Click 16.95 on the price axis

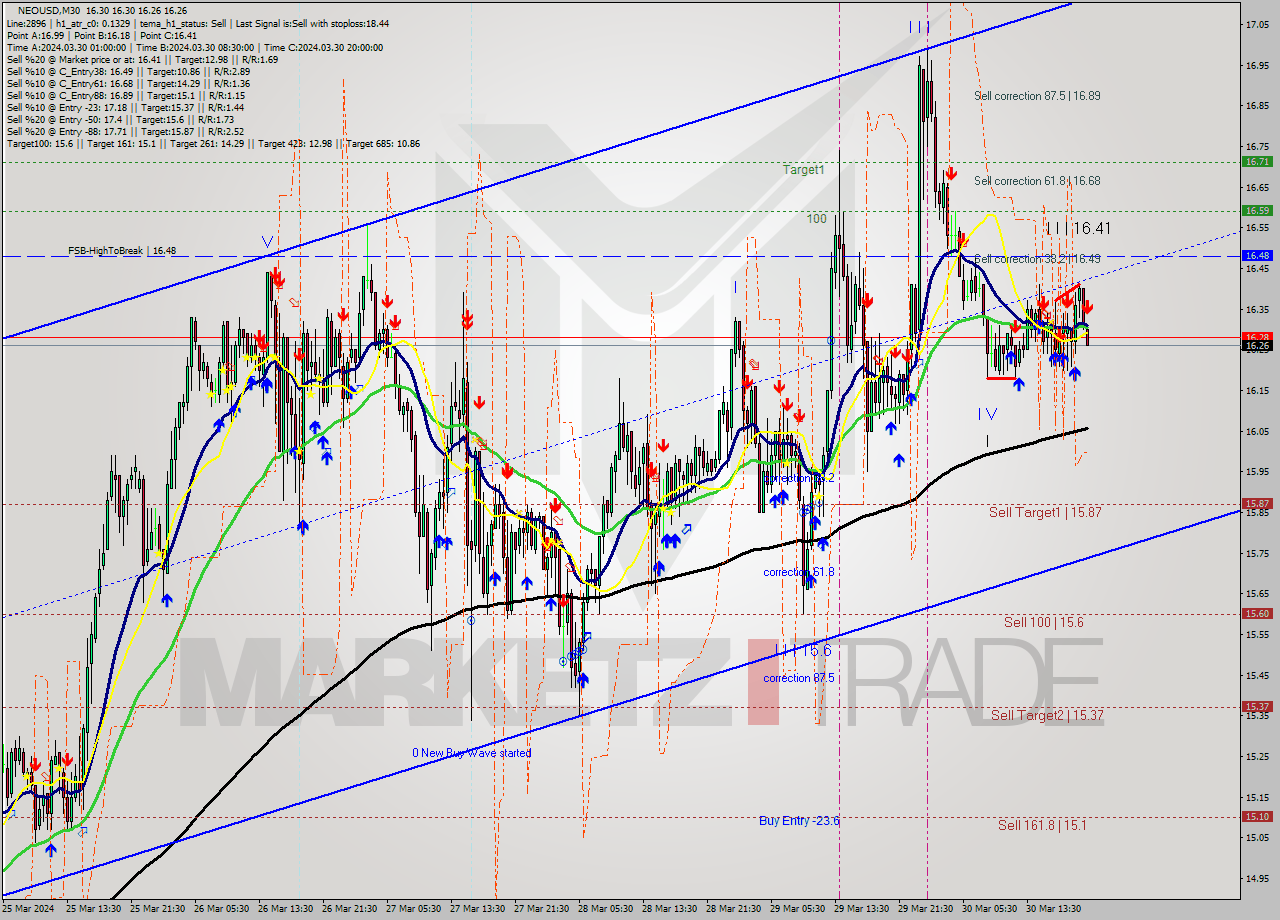pyautogui.click(x=1257, y=65)
